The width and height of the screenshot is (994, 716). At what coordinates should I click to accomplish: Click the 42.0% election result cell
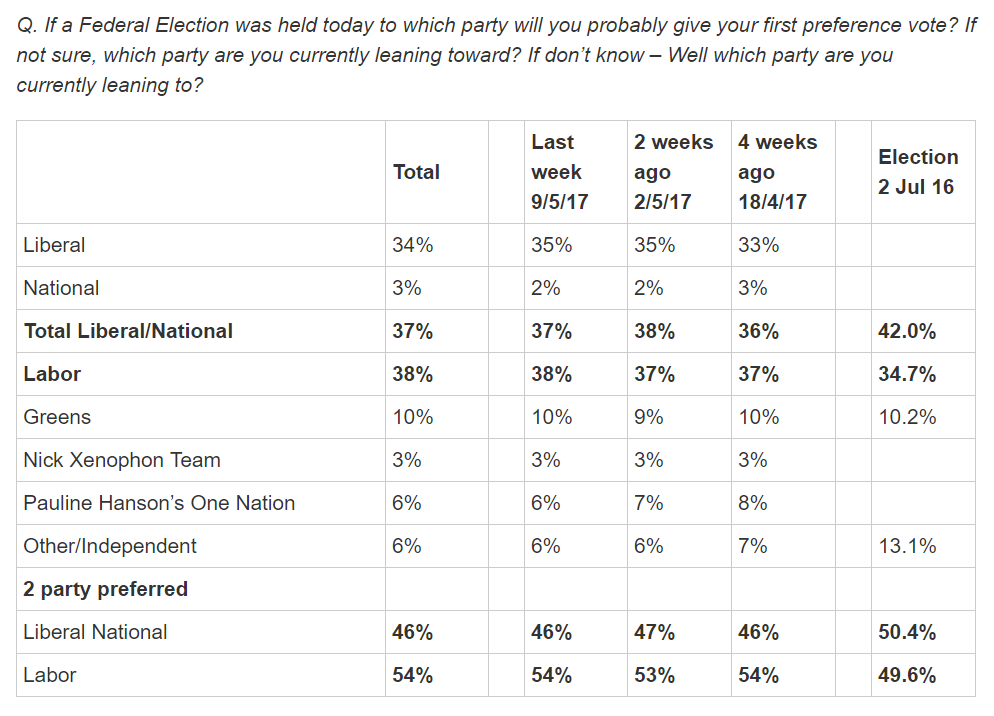coord(907,331)
